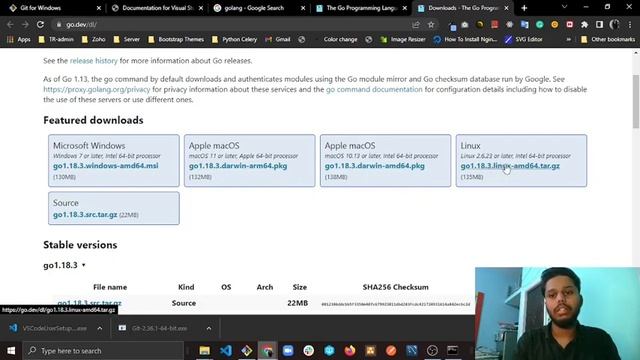Switch to Documentation for Visual Studio tab
This screenshot has height=360, width=640.
click(157, 8)
